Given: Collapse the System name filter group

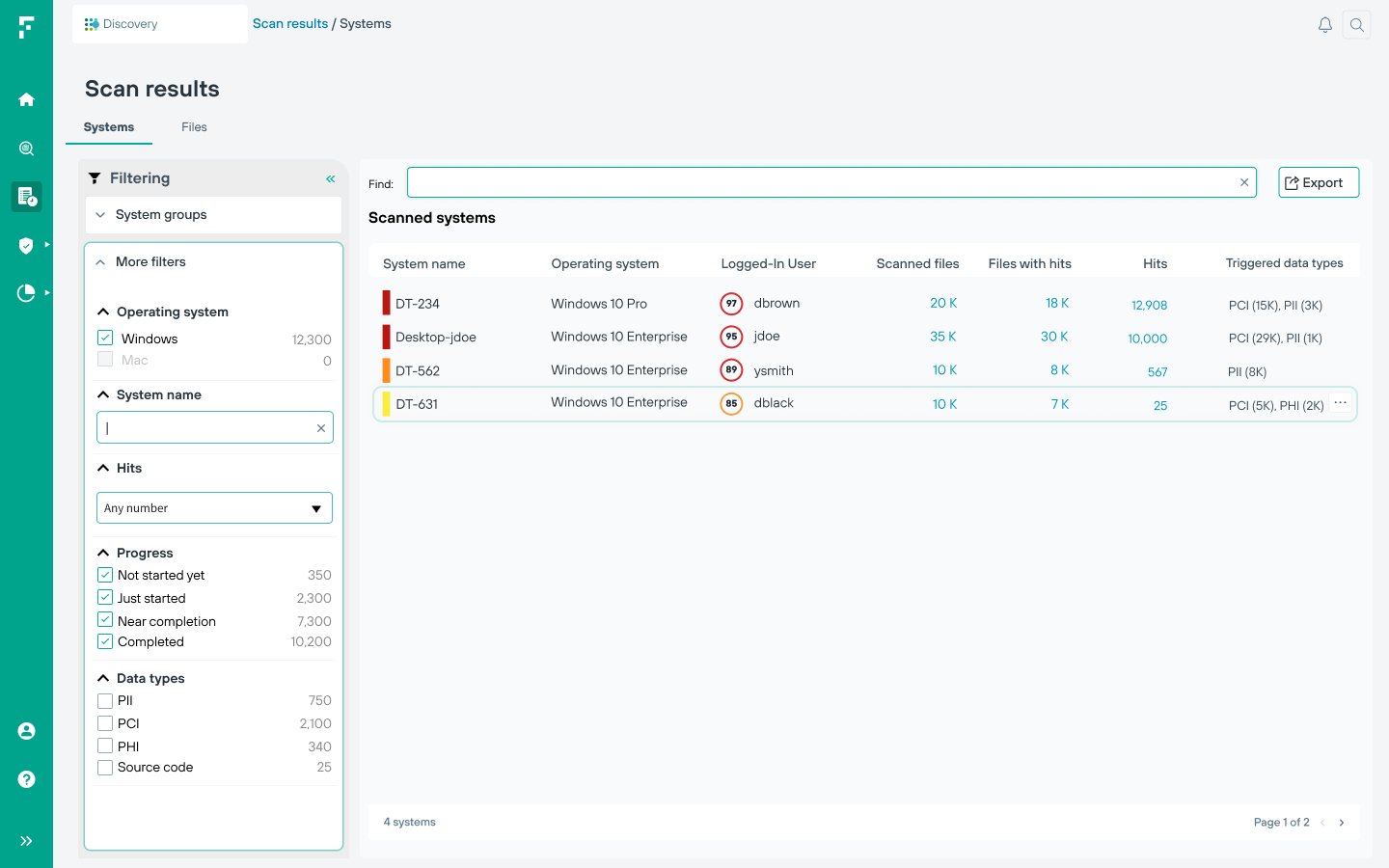Looking at the screenshot, I should 103,394.
